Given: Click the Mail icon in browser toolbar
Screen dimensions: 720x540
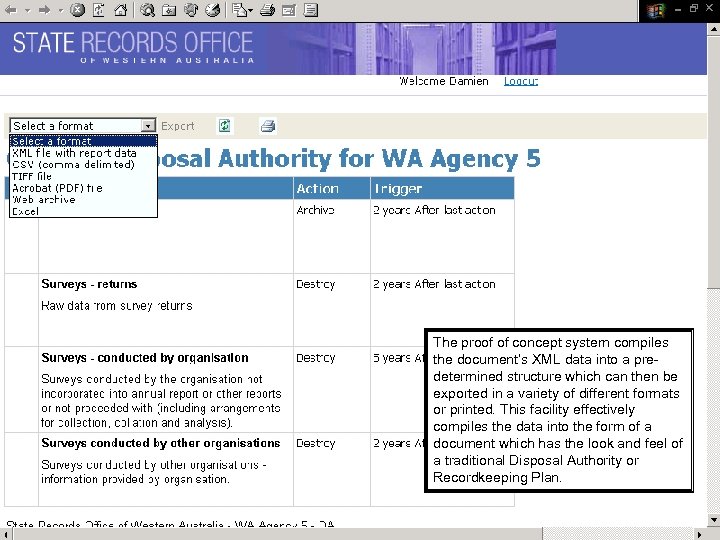Looking at the screenshot, I should click(x=239, y=10).
